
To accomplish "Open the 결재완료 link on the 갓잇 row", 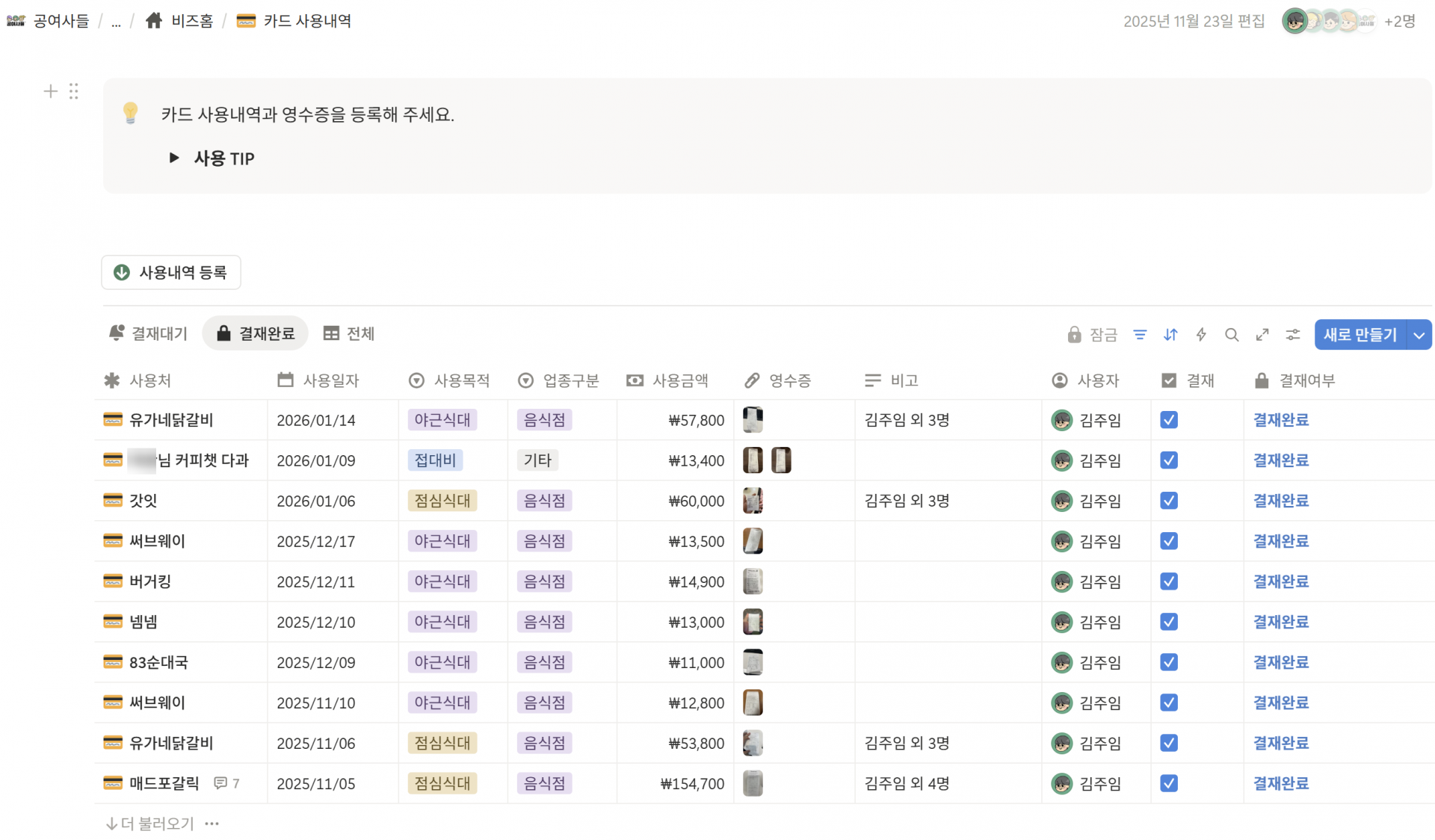I will point(1281,500).
